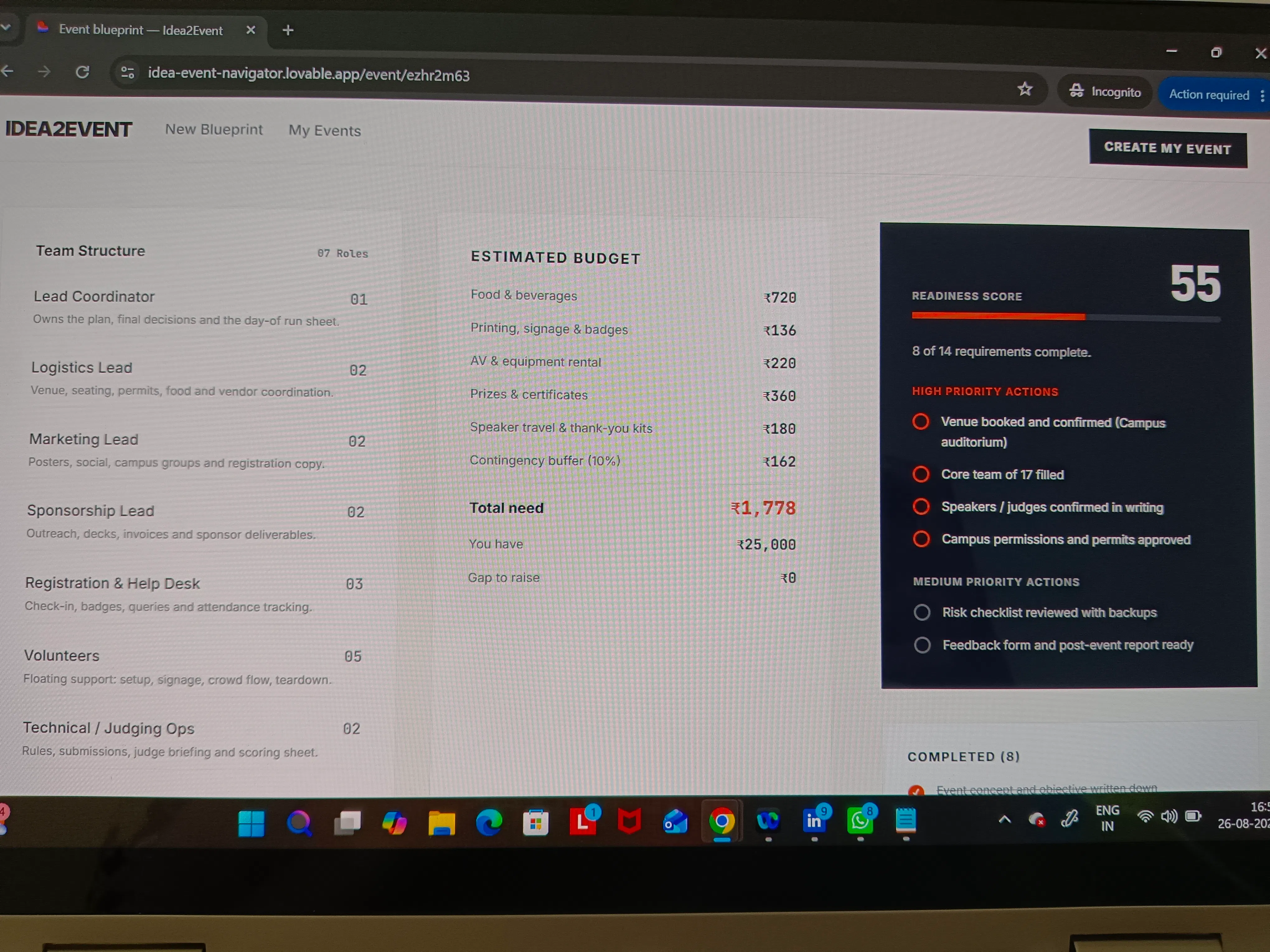1270x952 pixels.
Task: Click the Total need ₹1,778 amount
Action: coord(763,508)
